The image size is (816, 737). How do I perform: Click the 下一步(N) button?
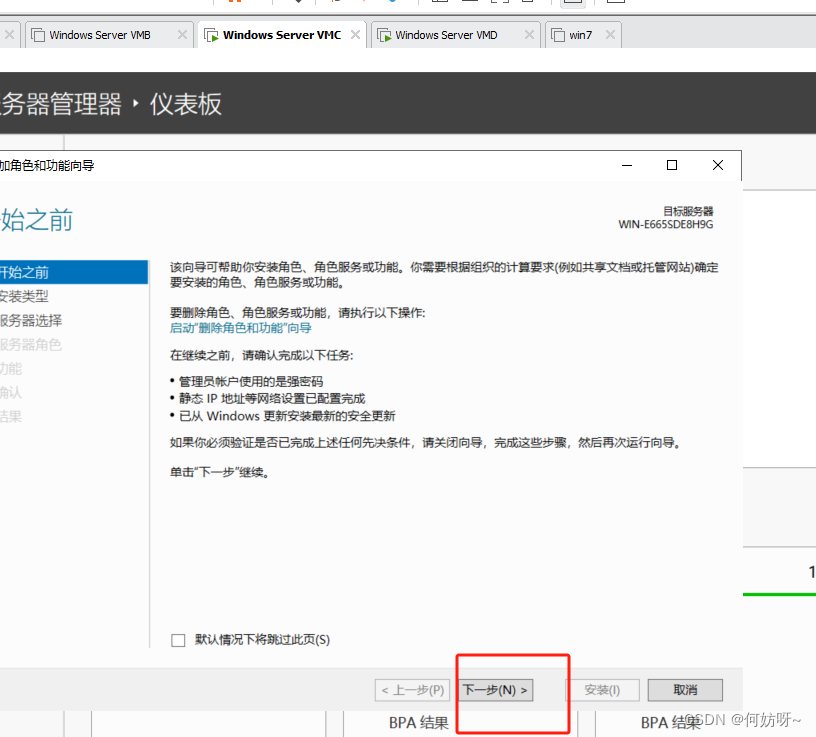[x=496, y=690]
